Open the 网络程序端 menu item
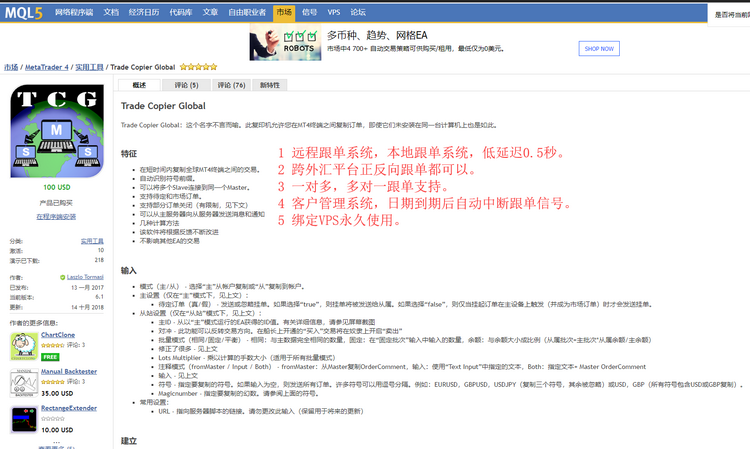The image size is (750, 449). coord(74,12)
